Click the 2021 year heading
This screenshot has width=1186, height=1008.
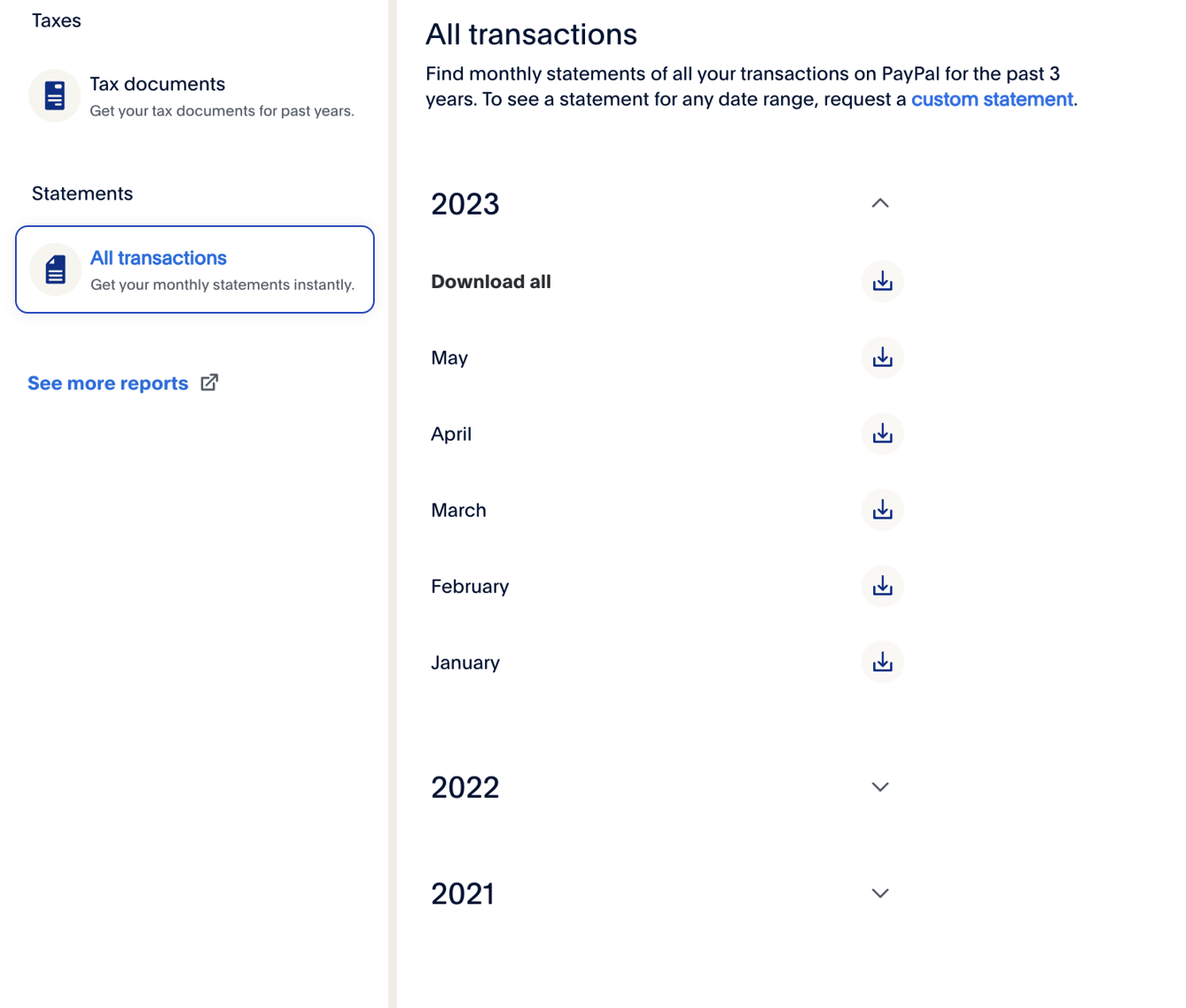463,894
